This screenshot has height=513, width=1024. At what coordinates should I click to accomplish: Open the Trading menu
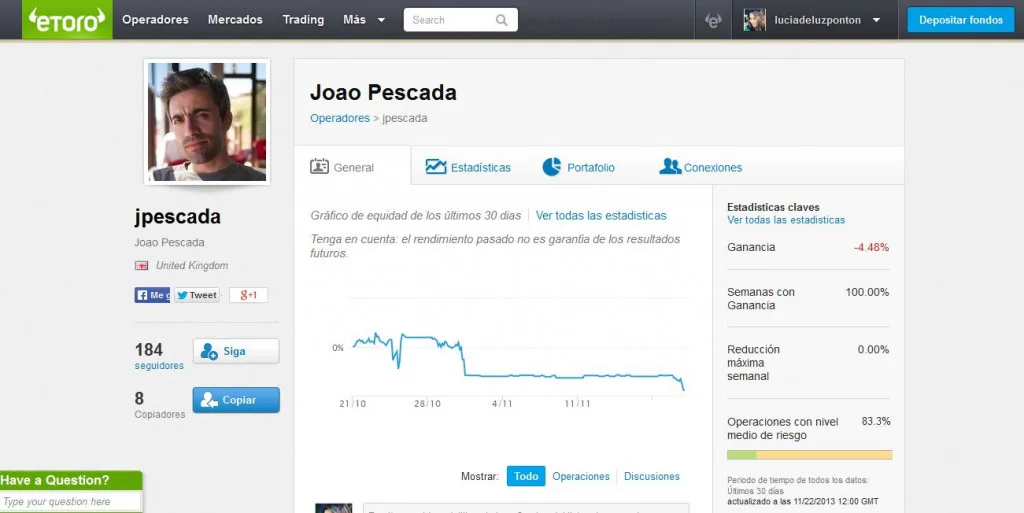(x=303, y=20)
